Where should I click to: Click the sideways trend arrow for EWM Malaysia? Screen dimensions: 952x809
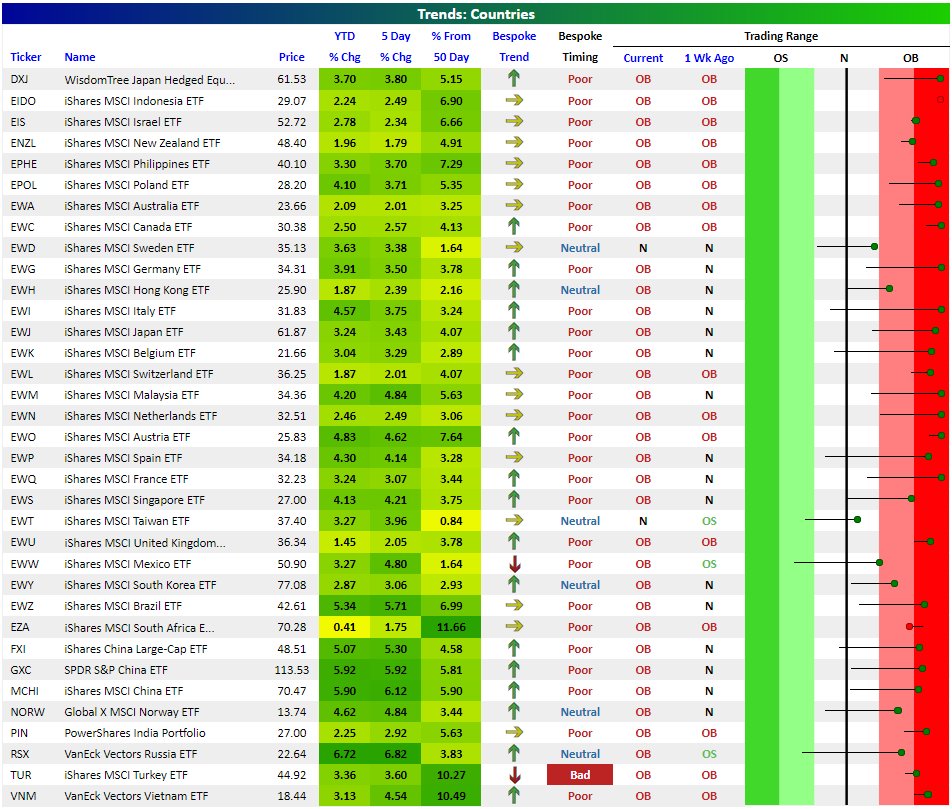514,394
